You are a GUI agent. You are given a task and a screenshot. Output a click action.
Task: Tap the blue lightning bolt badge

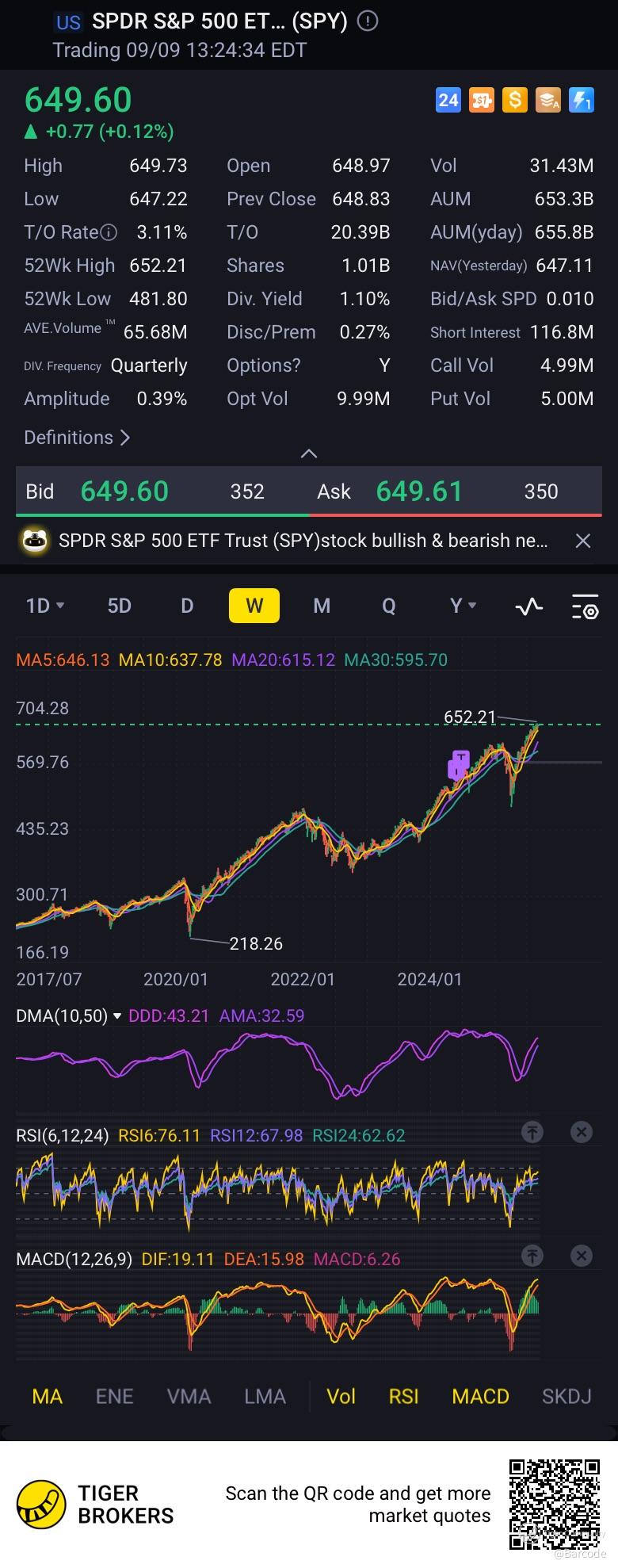coord(582,100)
